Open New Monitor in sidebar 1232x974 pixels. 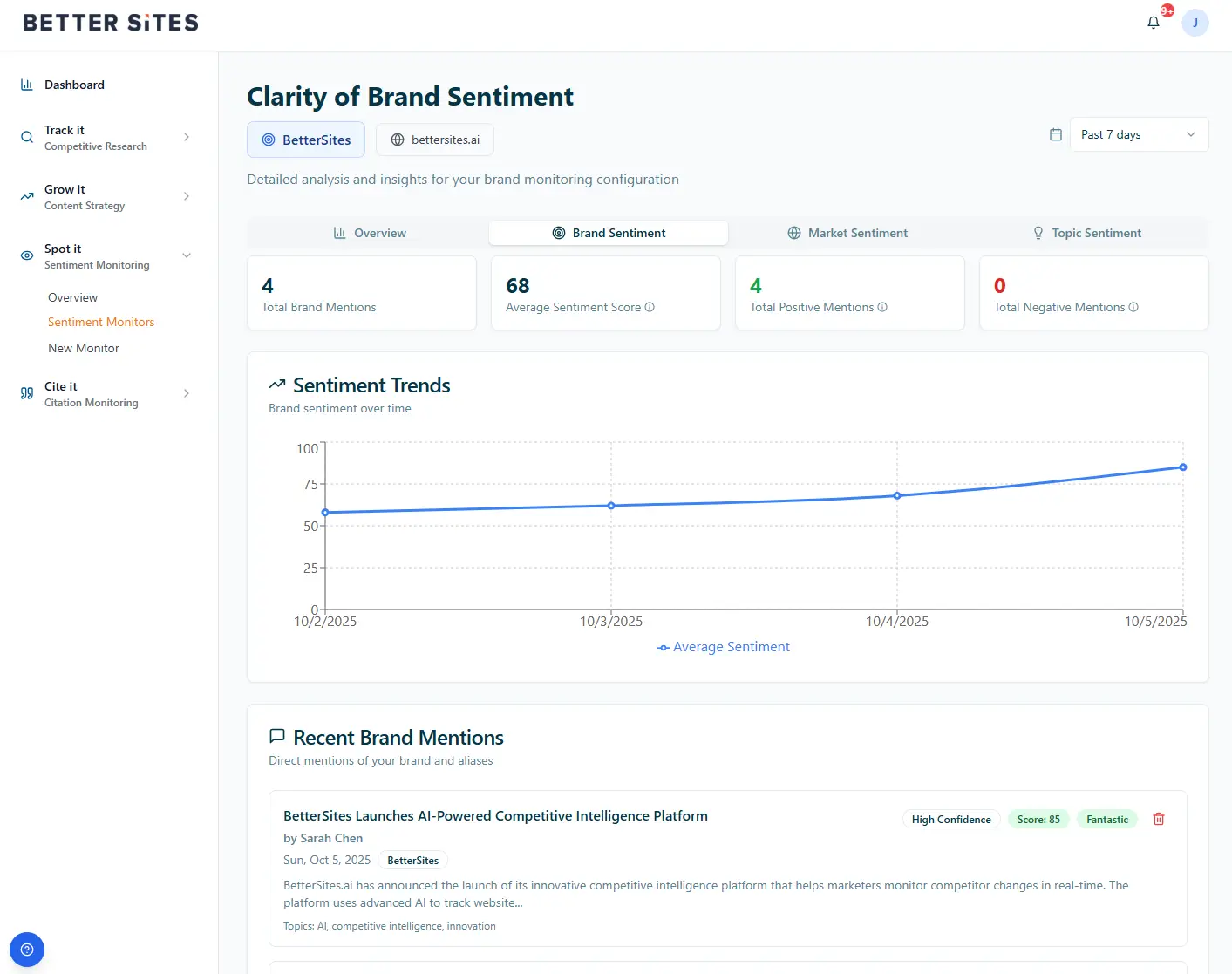click(84, 348)
